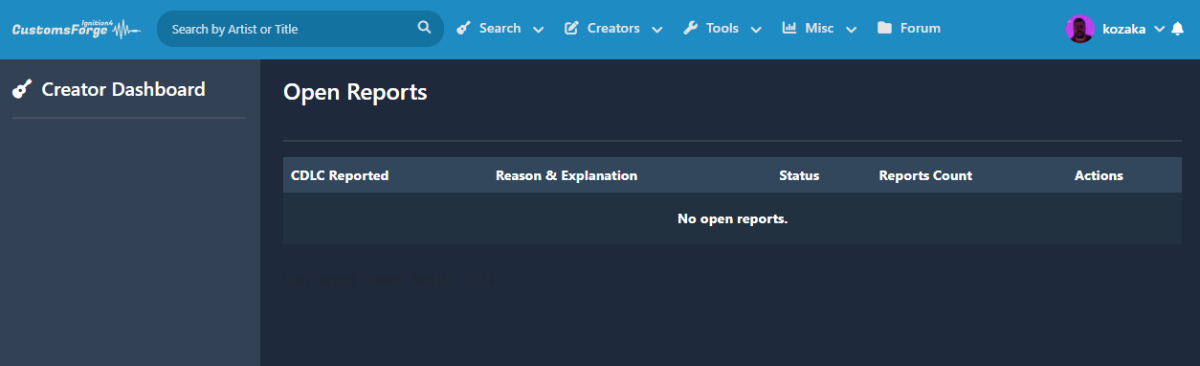Click the Status column header
The height and width of the screenshot is (366, 1200).
[x=799, y=175]
